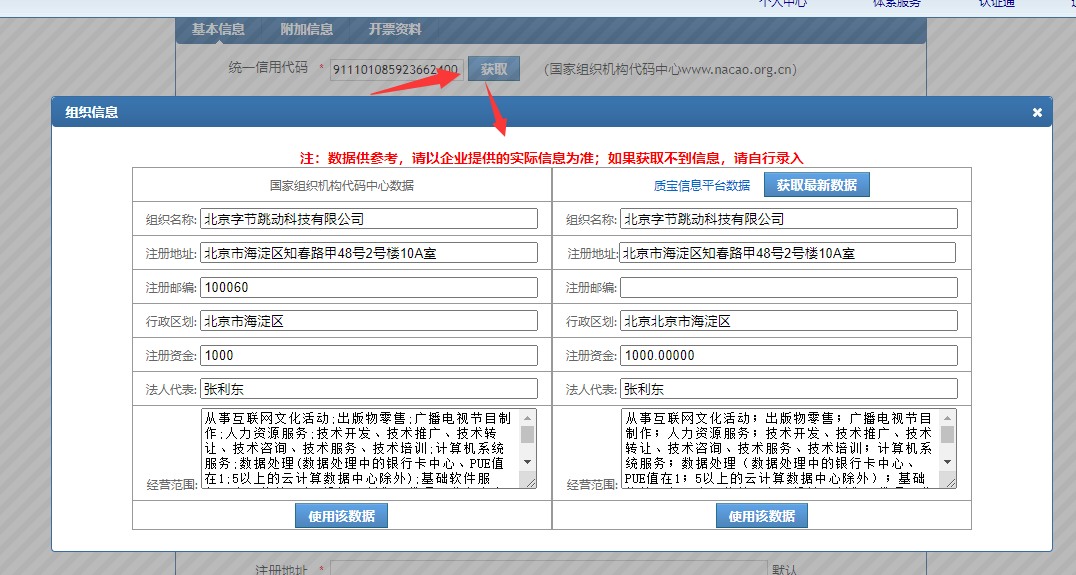1076x575 pixels.
Task: Click left 经营范围 textarea resize handle
Action: 531,483
